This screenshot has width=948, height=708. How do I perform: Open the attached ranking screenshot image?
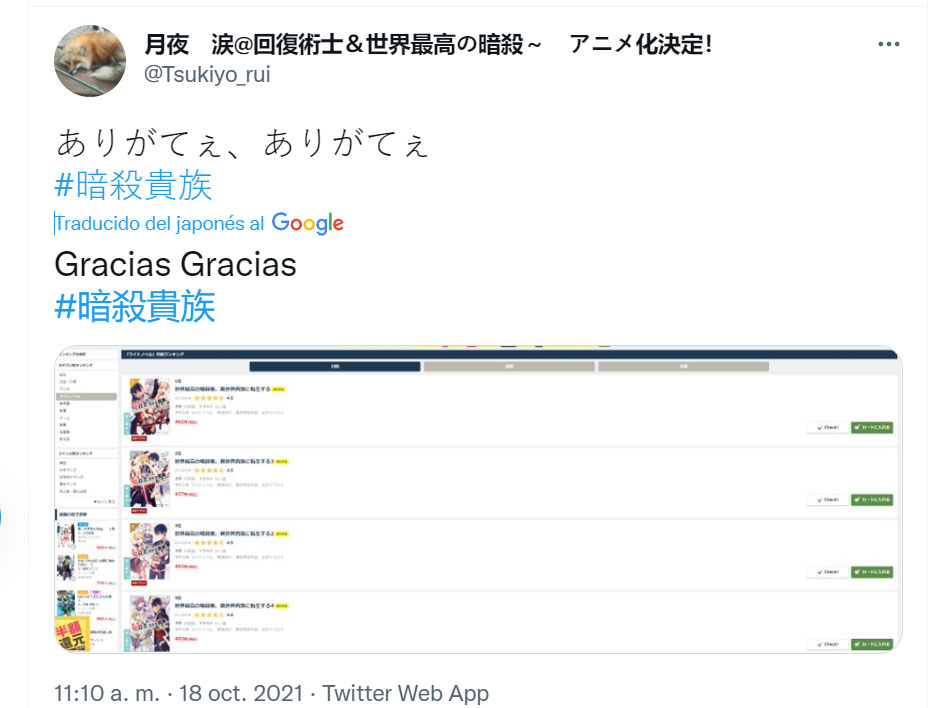coord(478,499)
